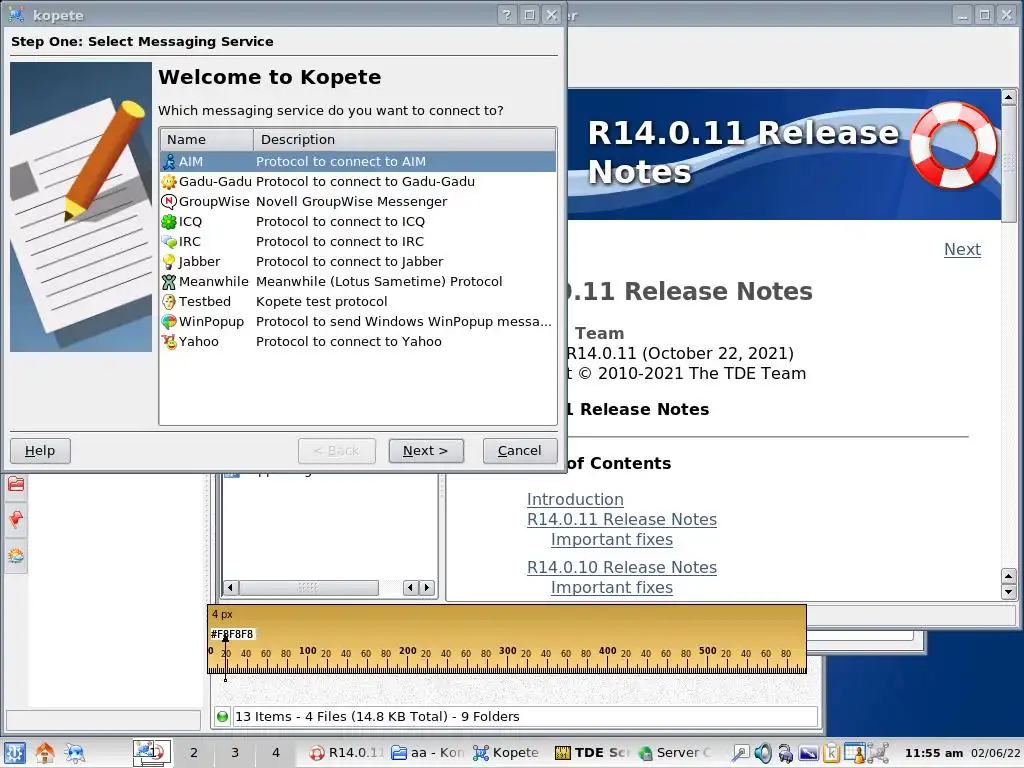The height and width of the screenshot is (768, 1024).
Task: Click Next in Kopete wizard
Action: (x=426, y=451)
